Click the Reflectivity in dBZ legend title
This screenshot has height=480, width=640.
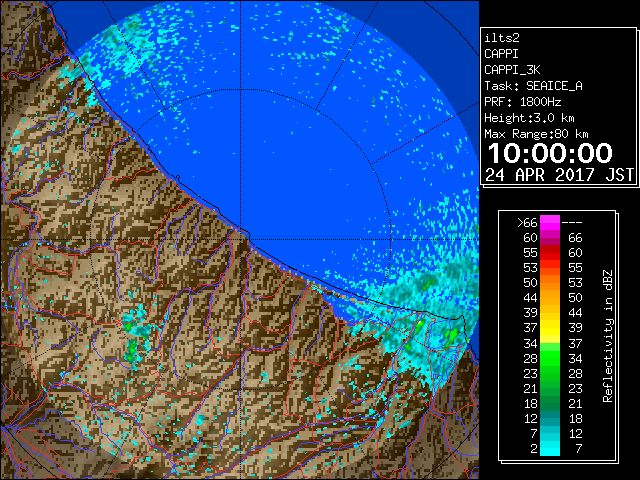(607, 336)
